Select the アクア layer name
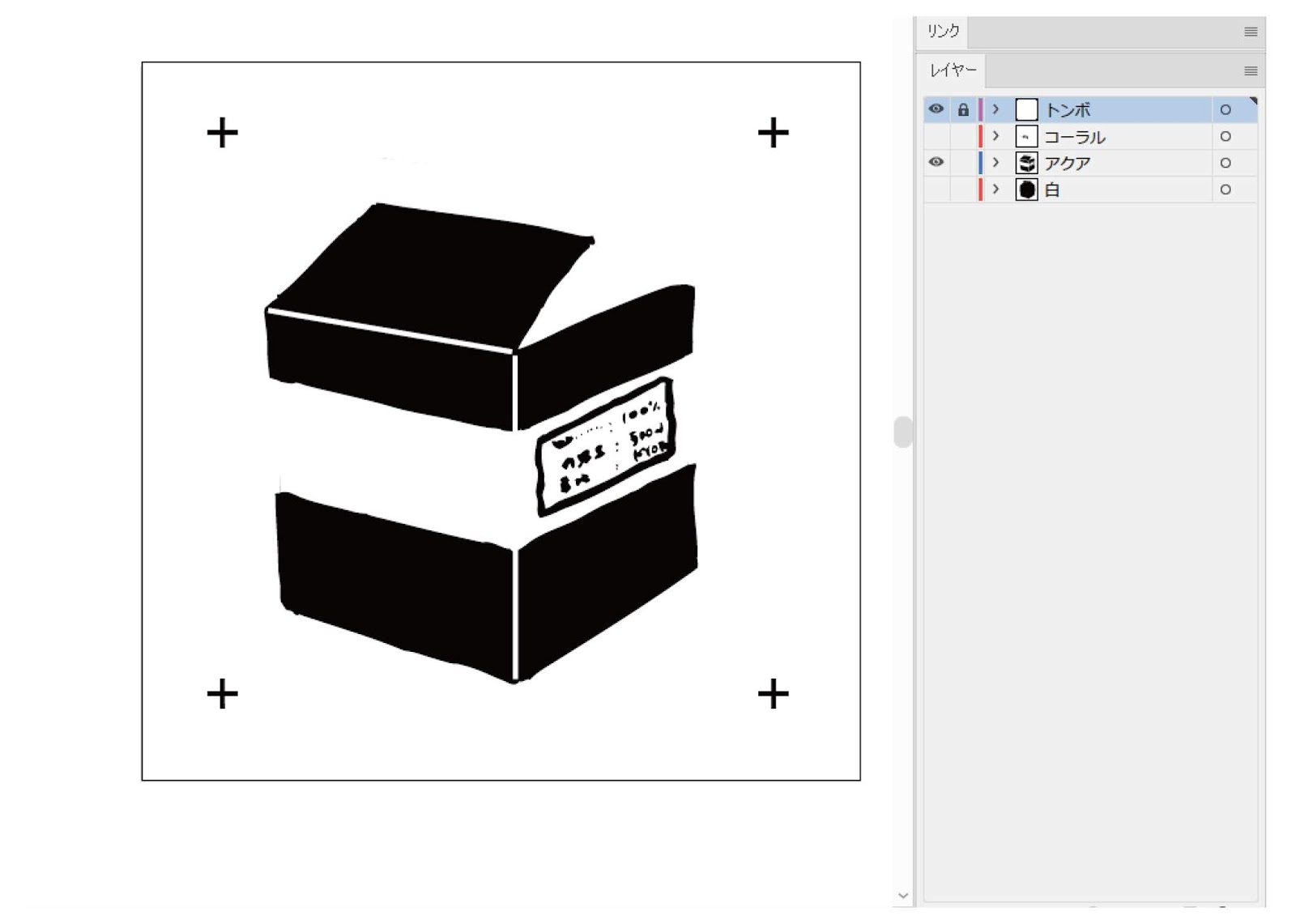The width and height of the screenshot is (1296, 924). tap(1068, 164)
